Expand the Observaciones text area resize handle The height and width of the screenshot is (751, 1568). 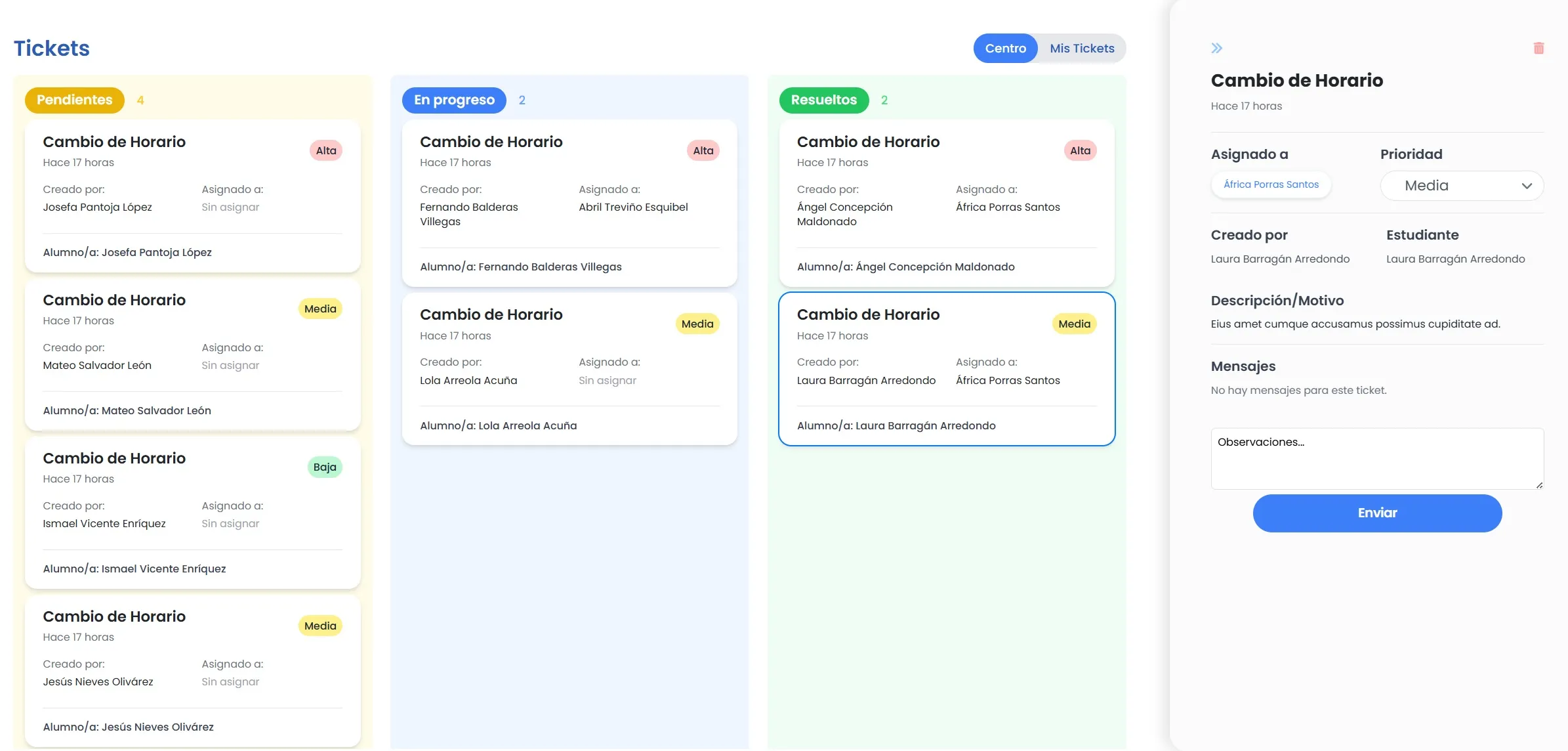point(1540,485)
